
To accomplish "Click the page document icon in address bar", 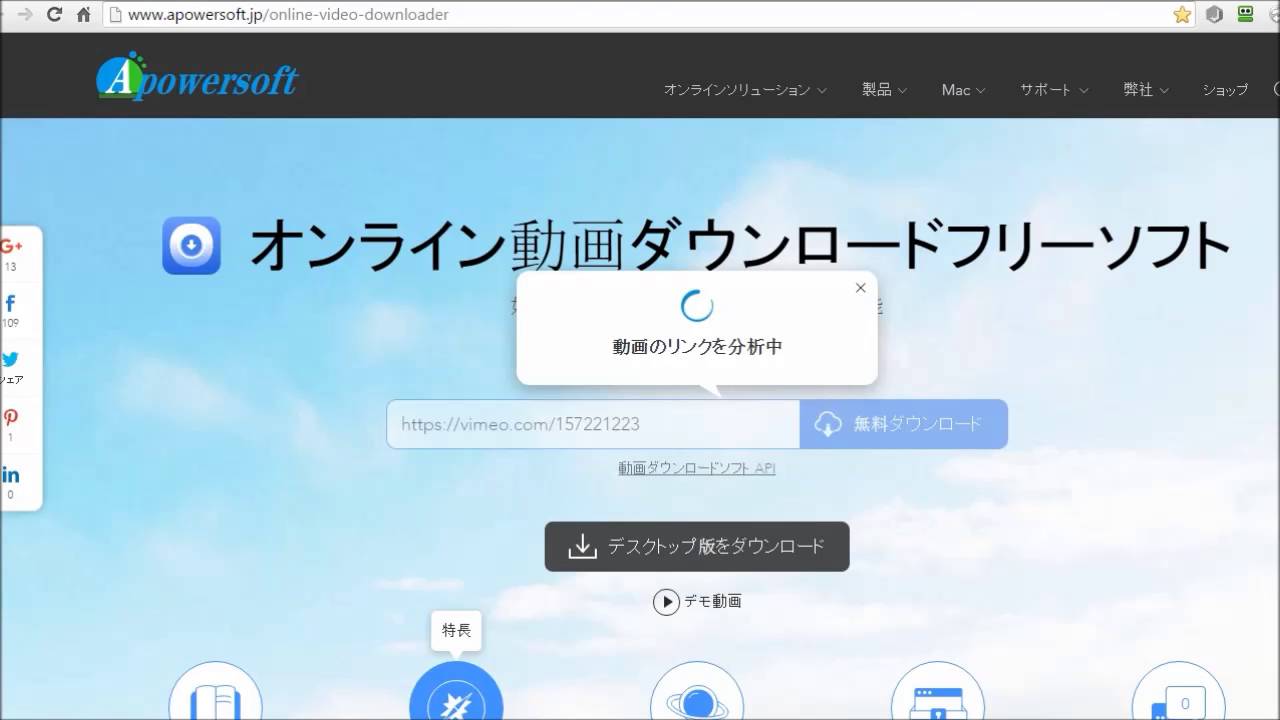I will coord(114,15).
